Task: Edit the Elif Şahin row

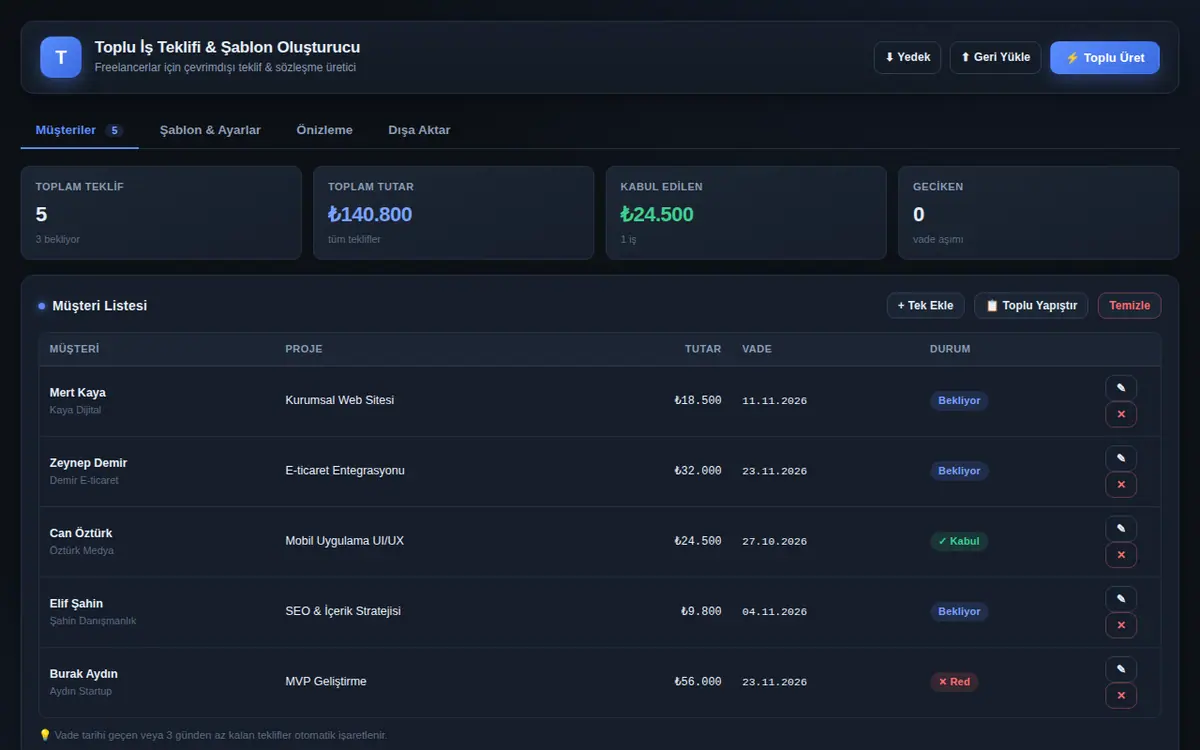Action: click(1121, 598)
